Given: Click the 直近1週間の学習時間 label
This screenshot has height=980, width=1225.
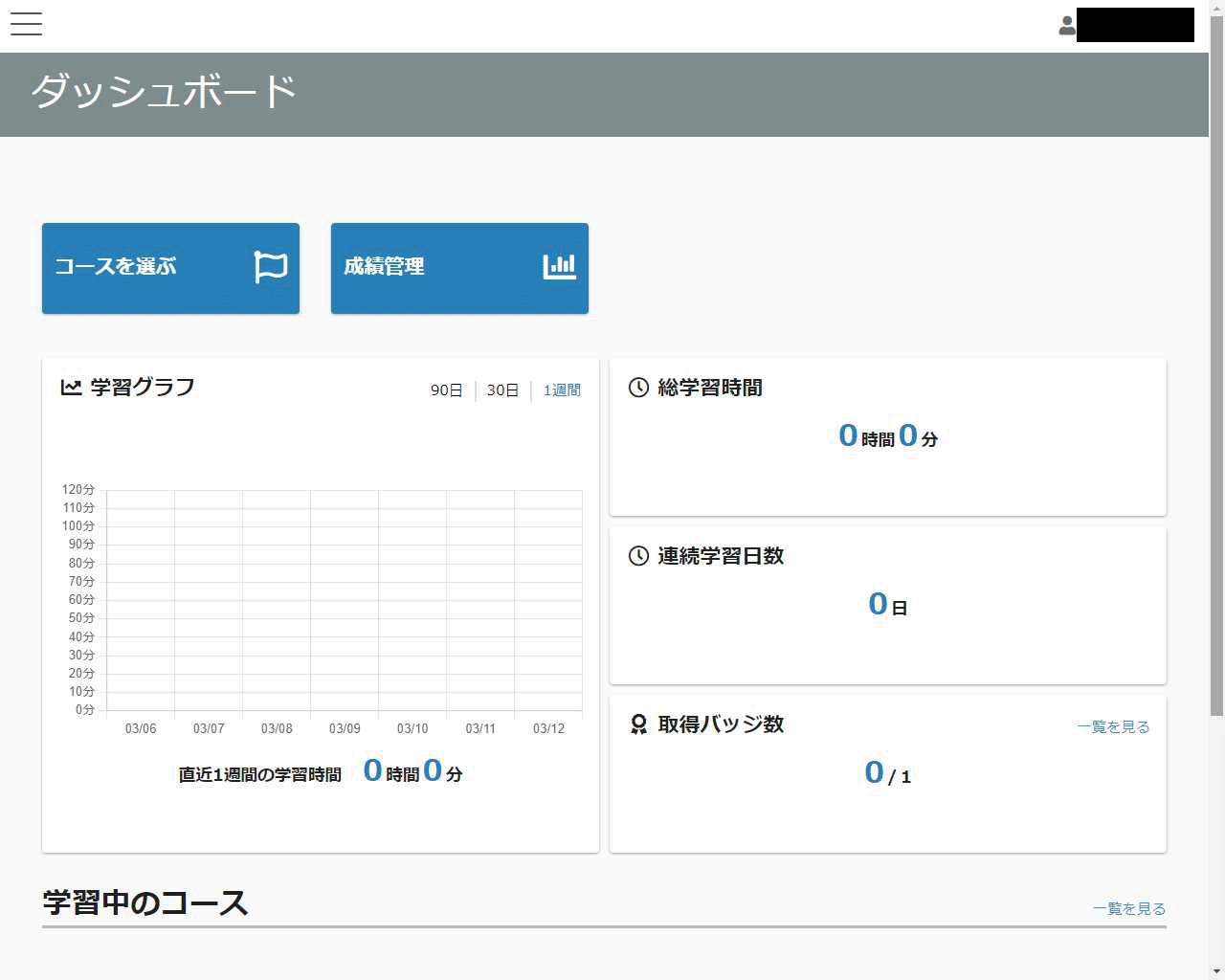Looking at the screenshot, I should 259,774.
